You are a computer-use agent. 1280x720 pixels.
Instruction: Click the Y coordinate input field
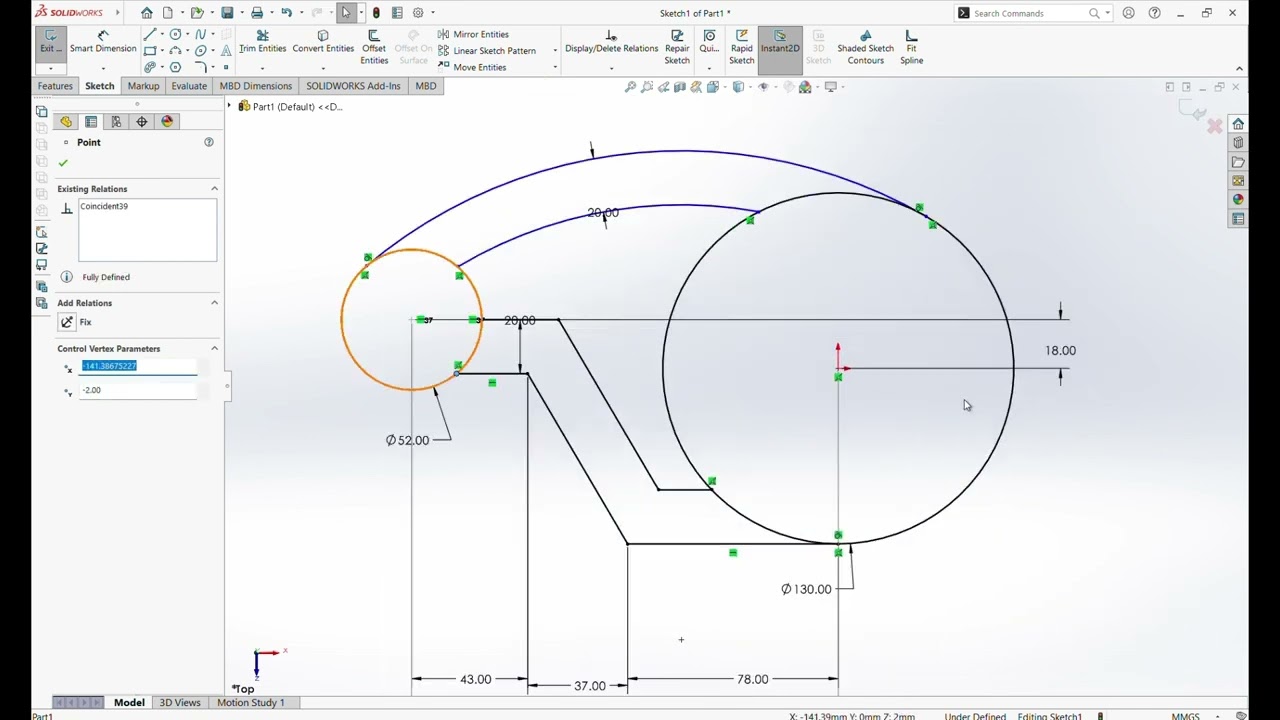tap(139, 390)
